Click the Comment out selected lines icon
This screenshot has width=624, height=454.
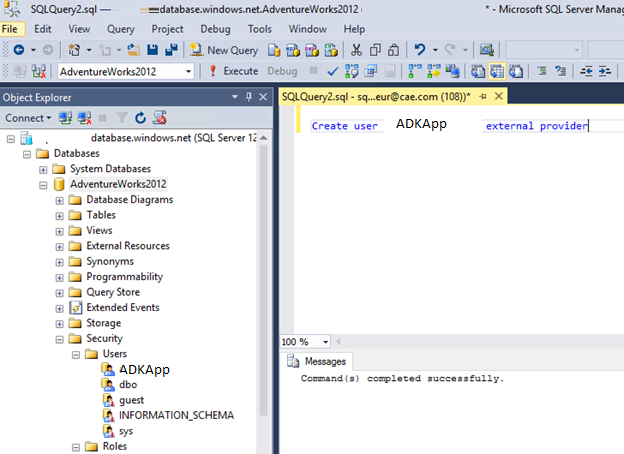pyautogui.click(x=542, y=71)
